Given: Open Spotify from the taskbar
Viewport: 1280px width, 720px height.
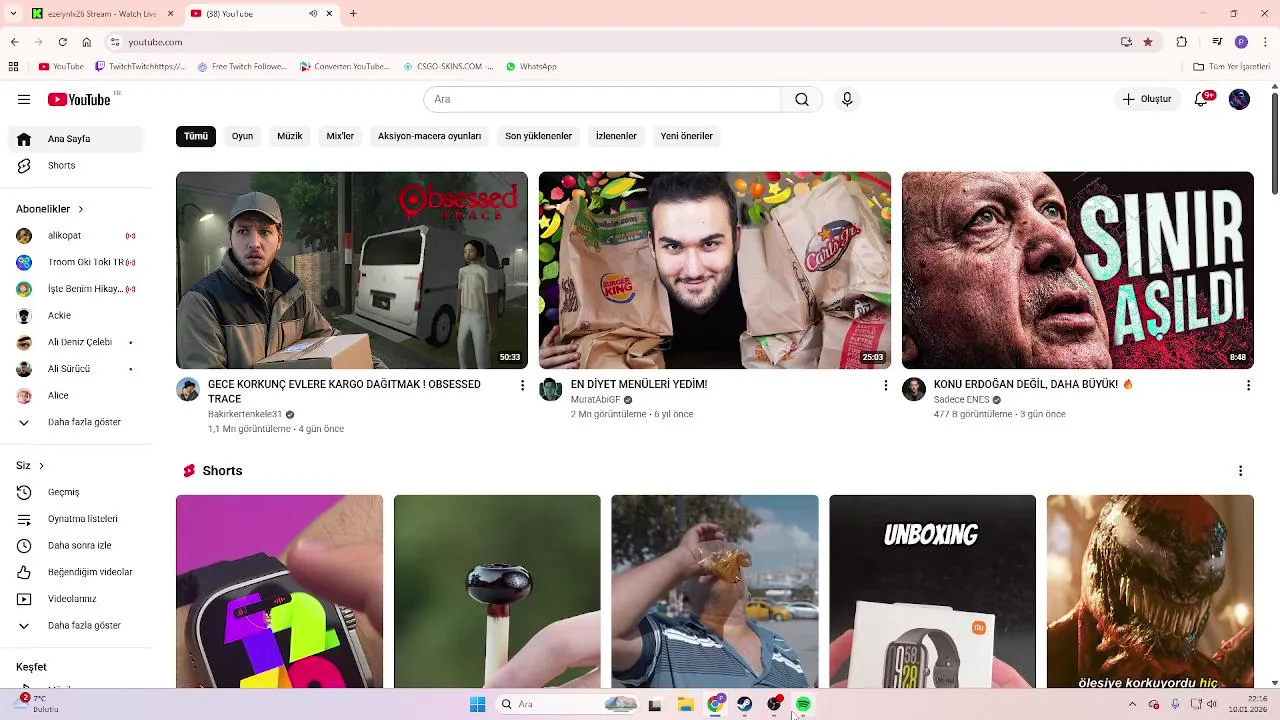Looking at the screenshot, I should 803,705.
